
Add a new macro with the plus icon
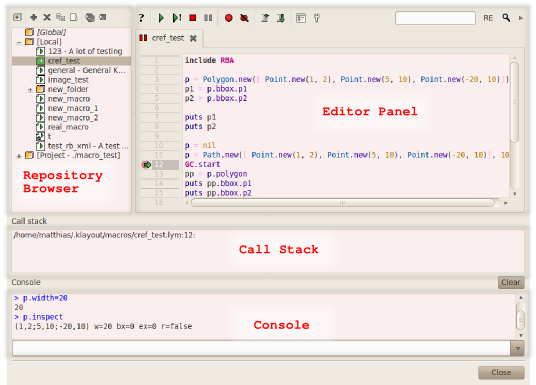pyautogui.click(x=34, y=17)
